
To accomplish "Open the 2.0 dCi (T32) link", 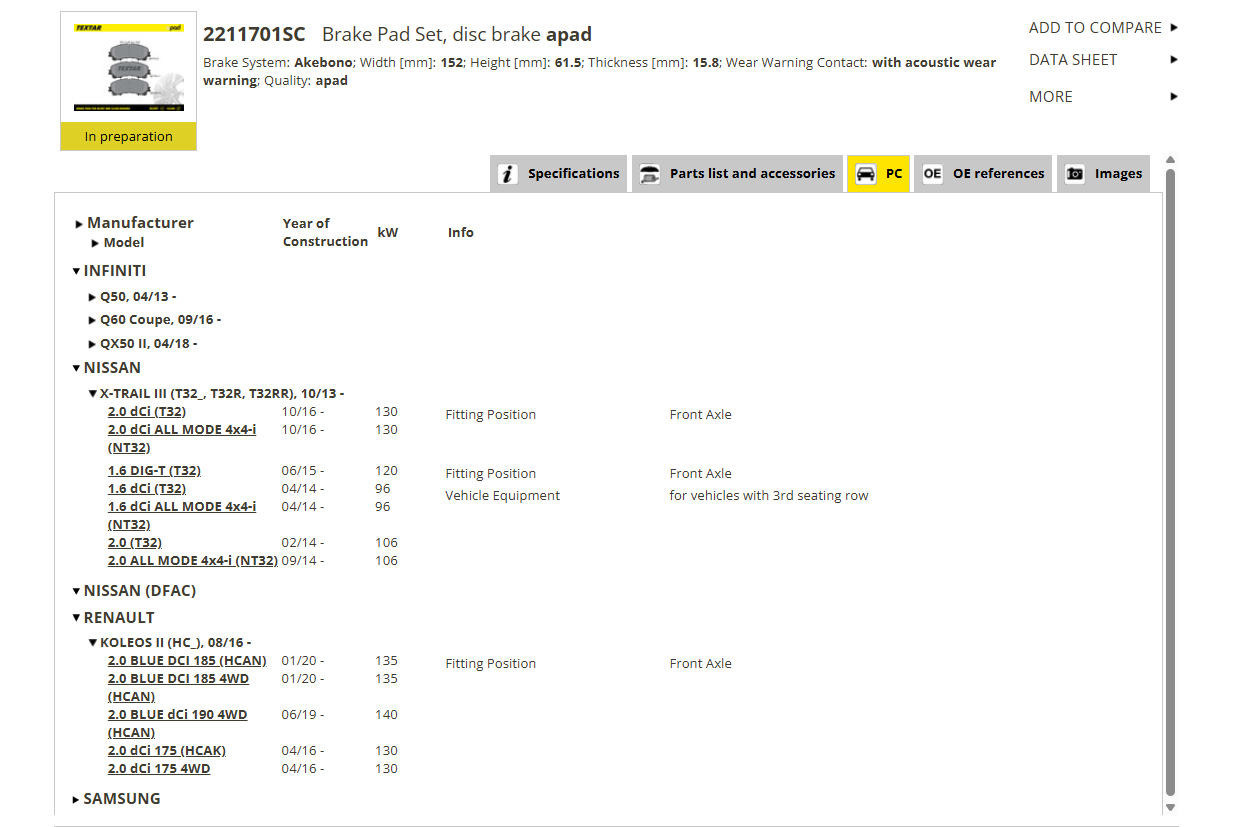I will [147, 412].
